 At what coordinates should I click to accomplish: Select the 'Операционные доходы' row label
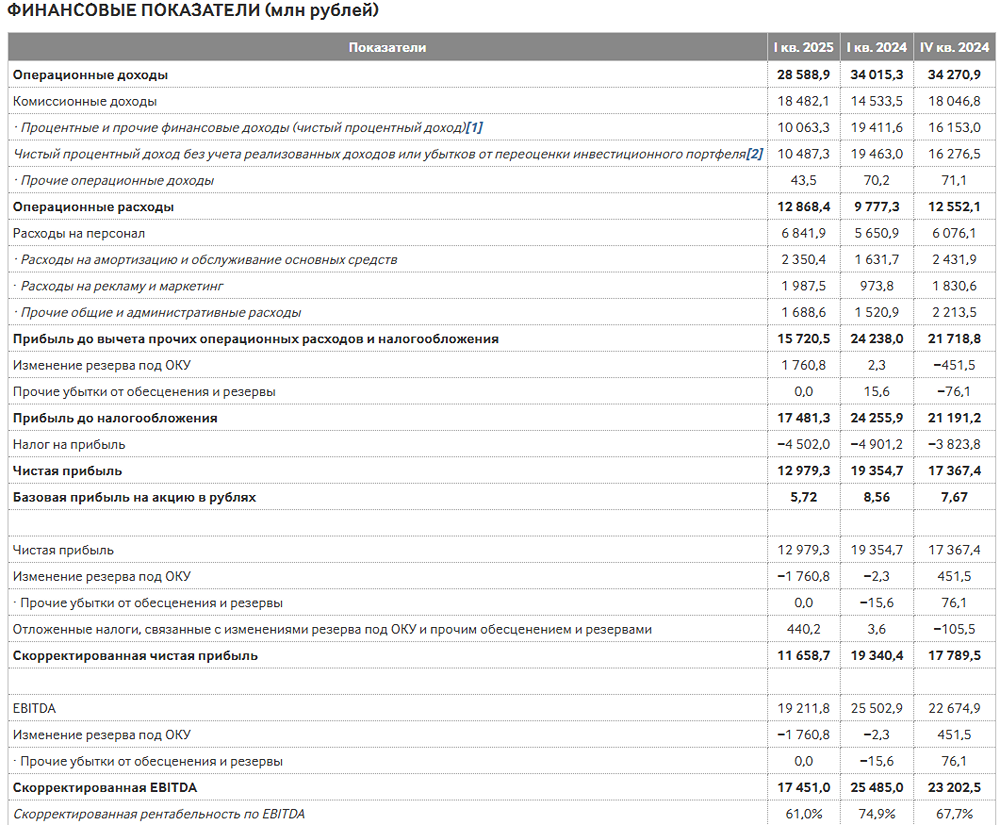(x=90, y=75)
